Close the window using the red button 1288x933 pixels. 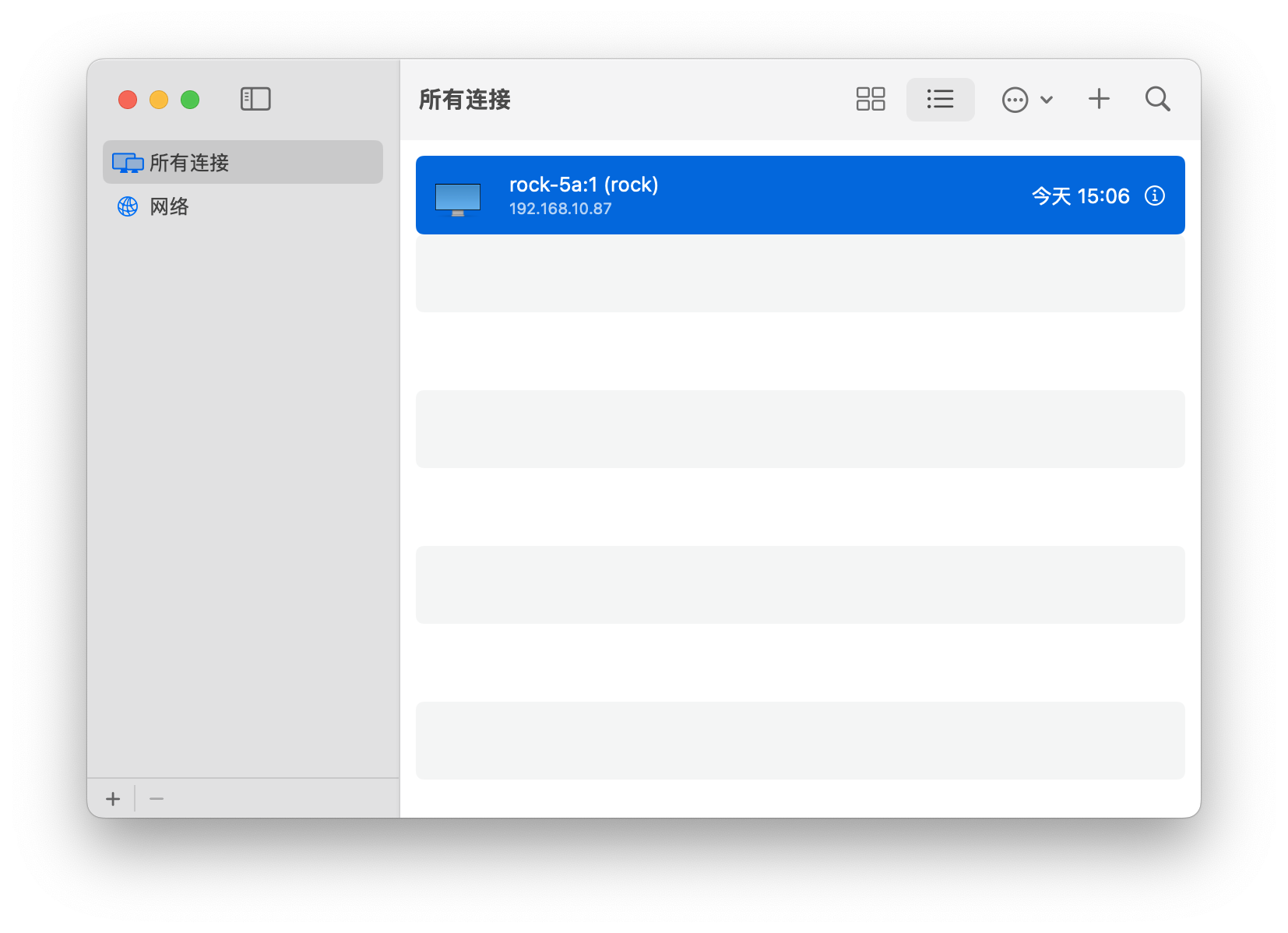tap(128, 100)
